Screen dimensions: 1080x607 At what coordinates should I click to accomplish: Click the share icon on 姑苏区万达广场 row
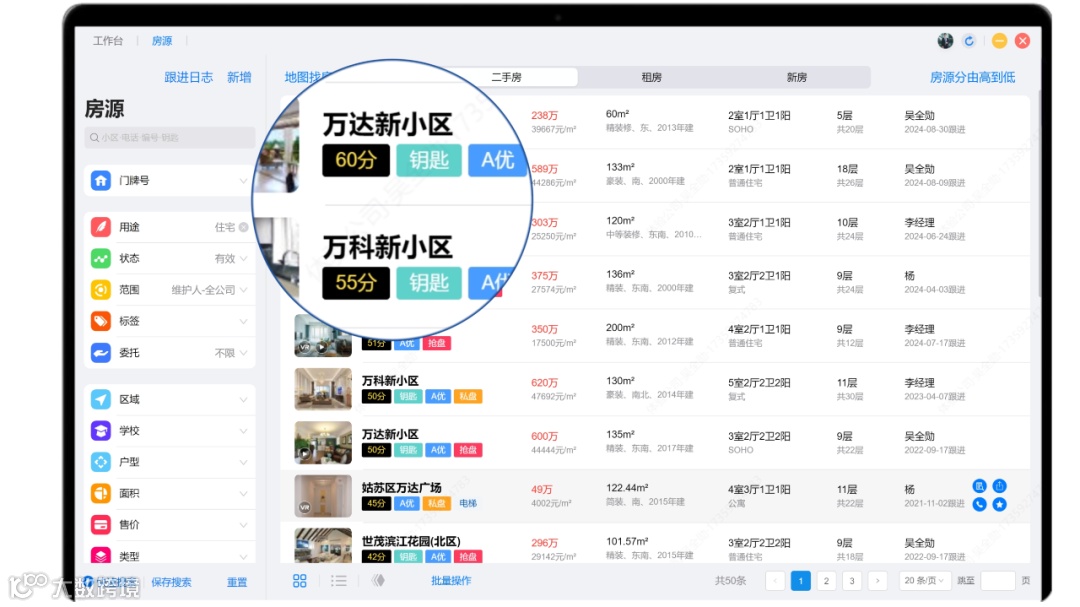(999, 486)
